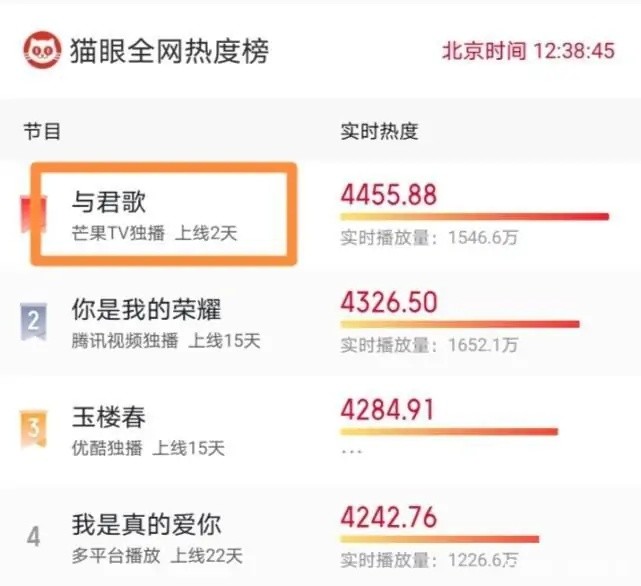Expand the ellipsis under 玉楼春 heat bar
The height and width of the screenshot is (586, 641).
pos(351,452)
